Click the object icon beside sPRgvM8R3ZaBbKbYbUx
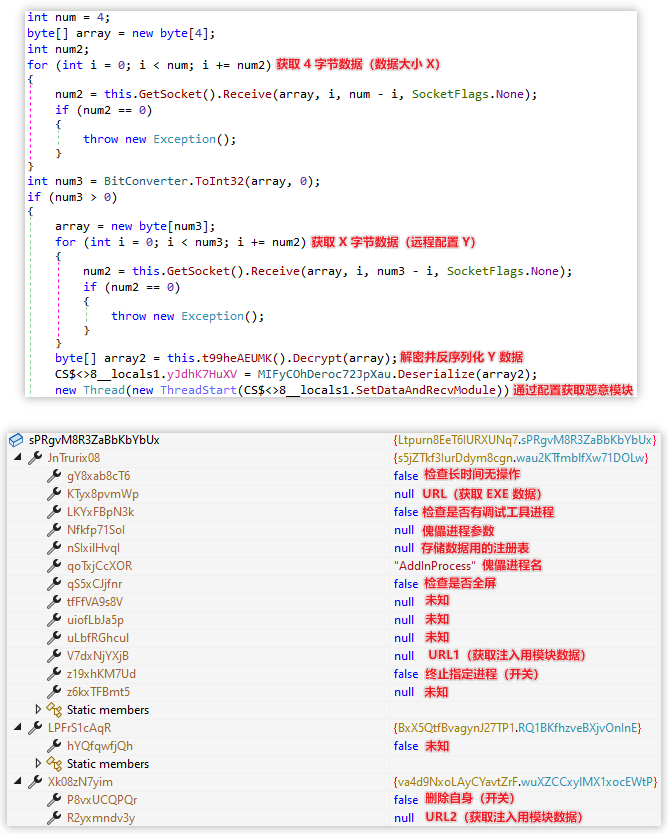This screenshot has height=834, width=668. [16, 440]
